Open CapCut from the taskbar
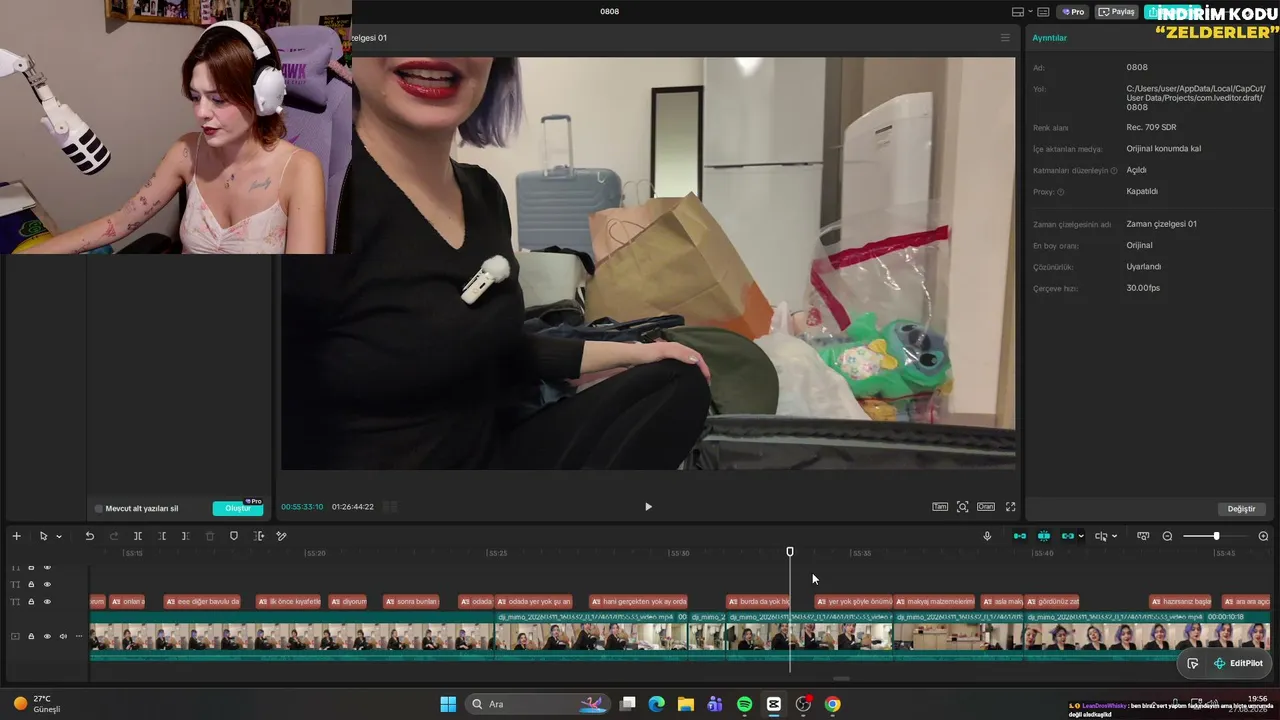 coord(774,704)
